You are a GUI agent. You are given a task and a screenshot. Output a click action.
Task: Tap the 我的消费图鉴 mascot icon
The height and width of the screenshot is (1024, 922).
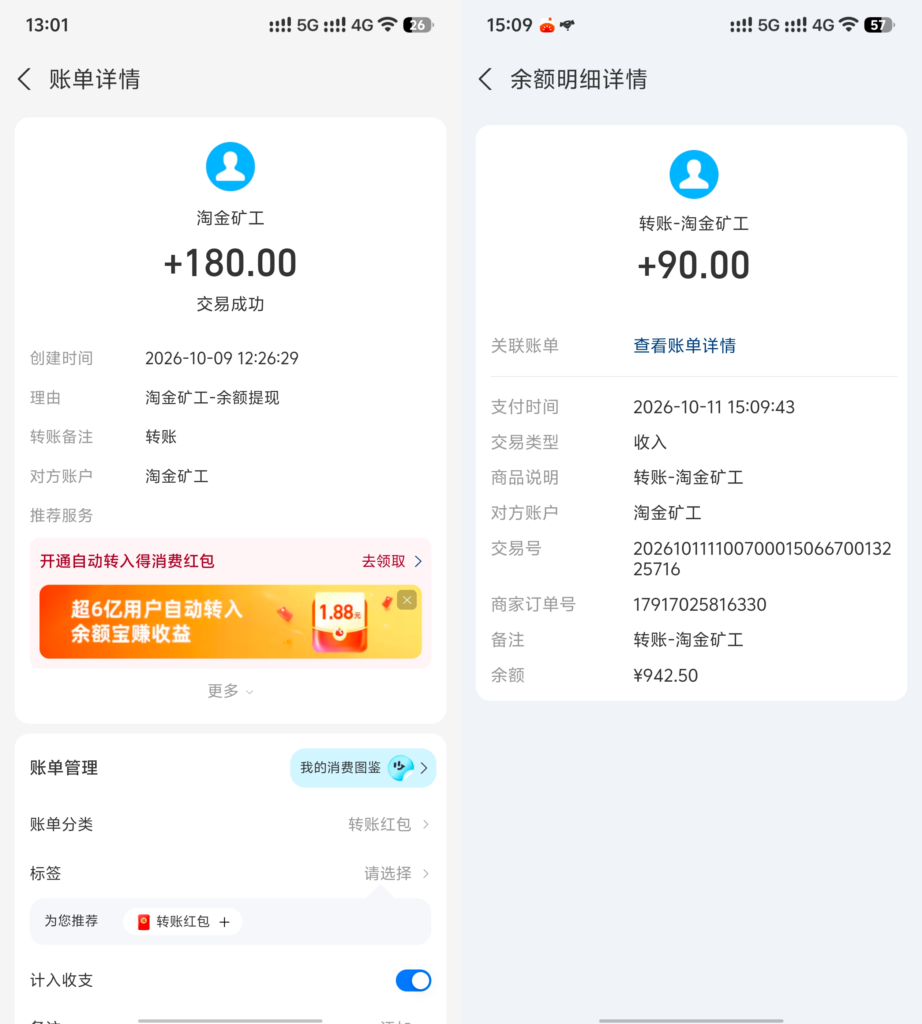[x=401, y=767]
